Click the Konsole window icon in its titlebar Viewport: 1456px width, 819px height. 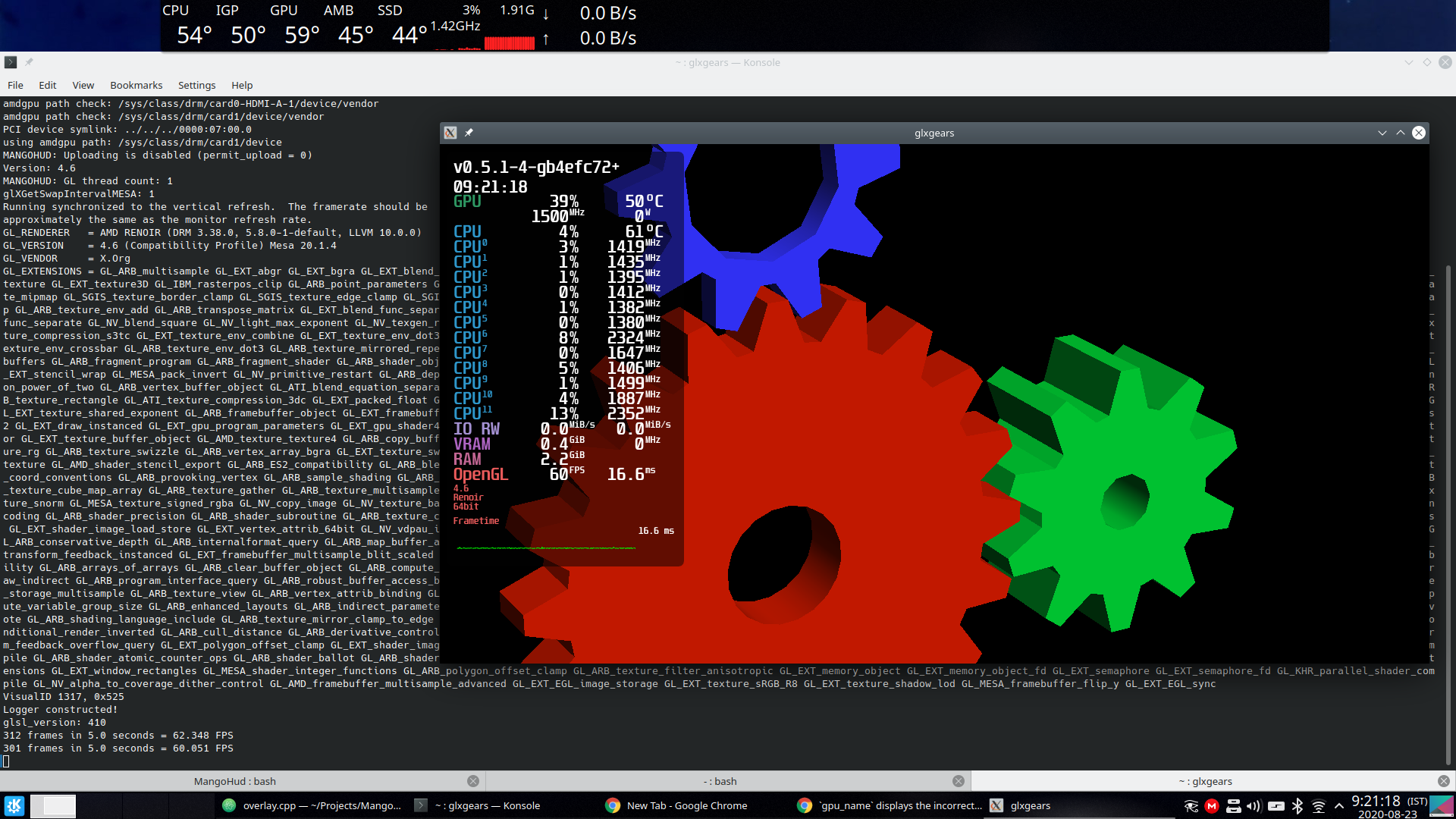tap(10, 62)
